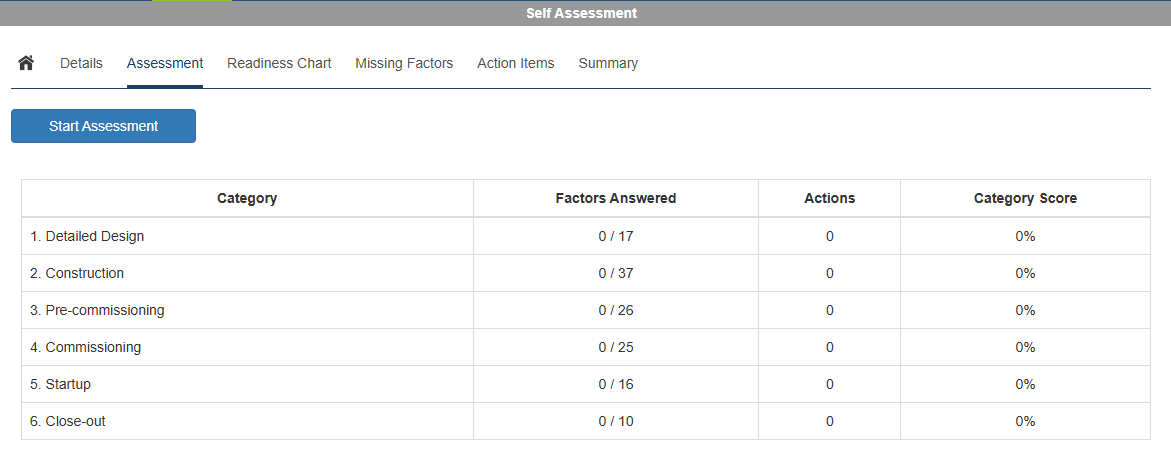Screen dimensions: 1171x464
Task: Click the Home icon
Action: [26, 63]
